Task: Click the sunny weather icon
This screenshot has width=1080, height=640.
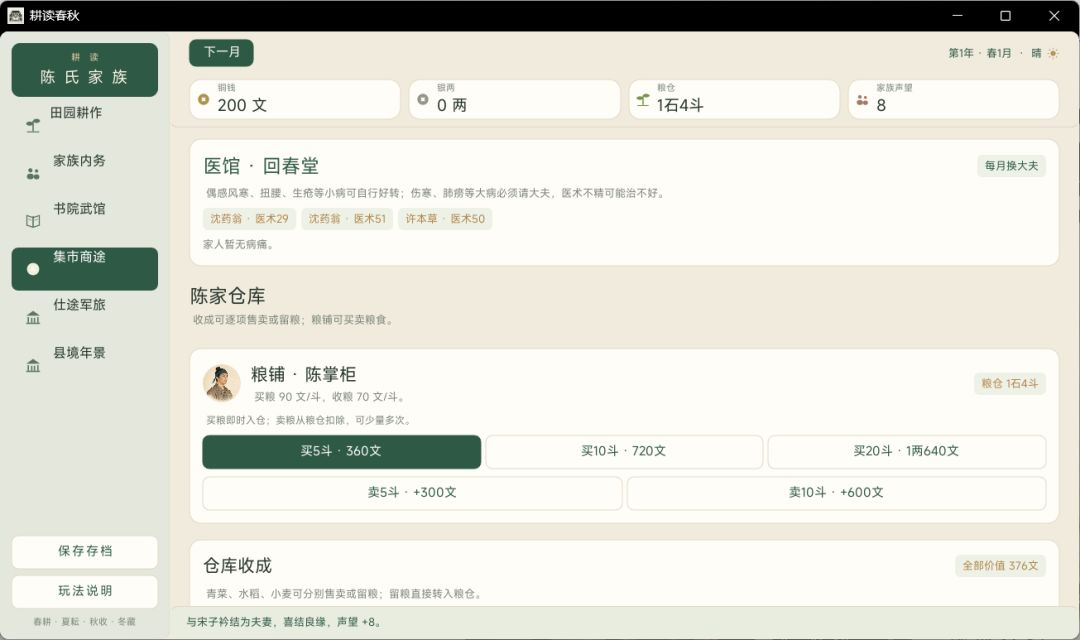Action: point(1052,53)
